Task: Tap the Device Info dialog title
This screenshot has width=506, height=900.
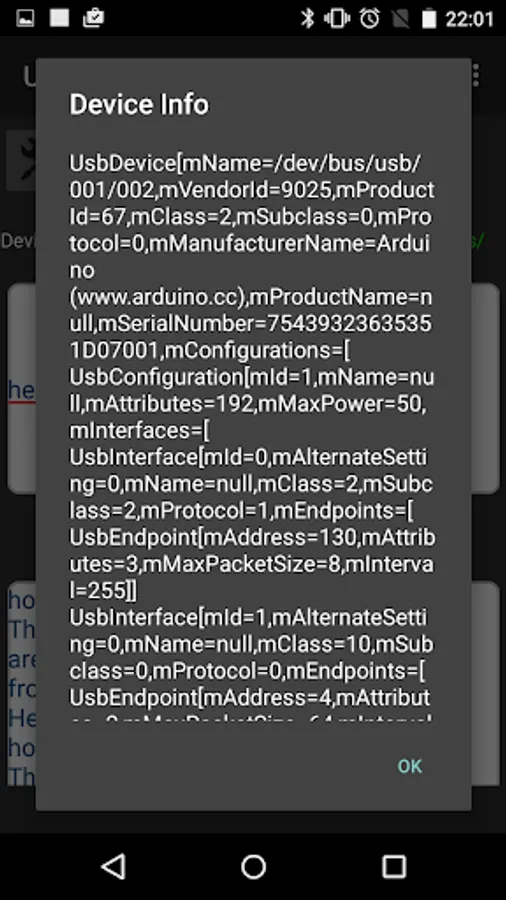Action: coord(139,104)
